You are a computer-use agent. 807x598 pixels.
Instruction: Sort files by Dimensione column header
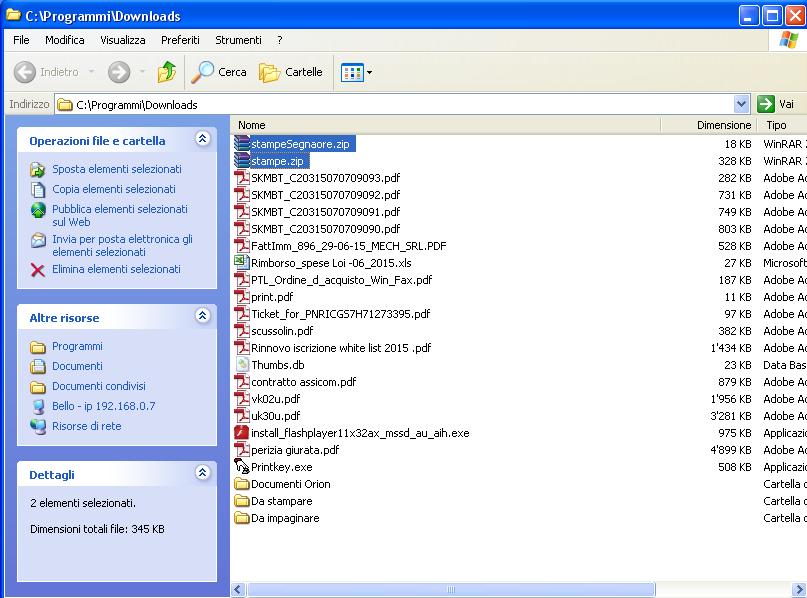click(x=723, y=125)
